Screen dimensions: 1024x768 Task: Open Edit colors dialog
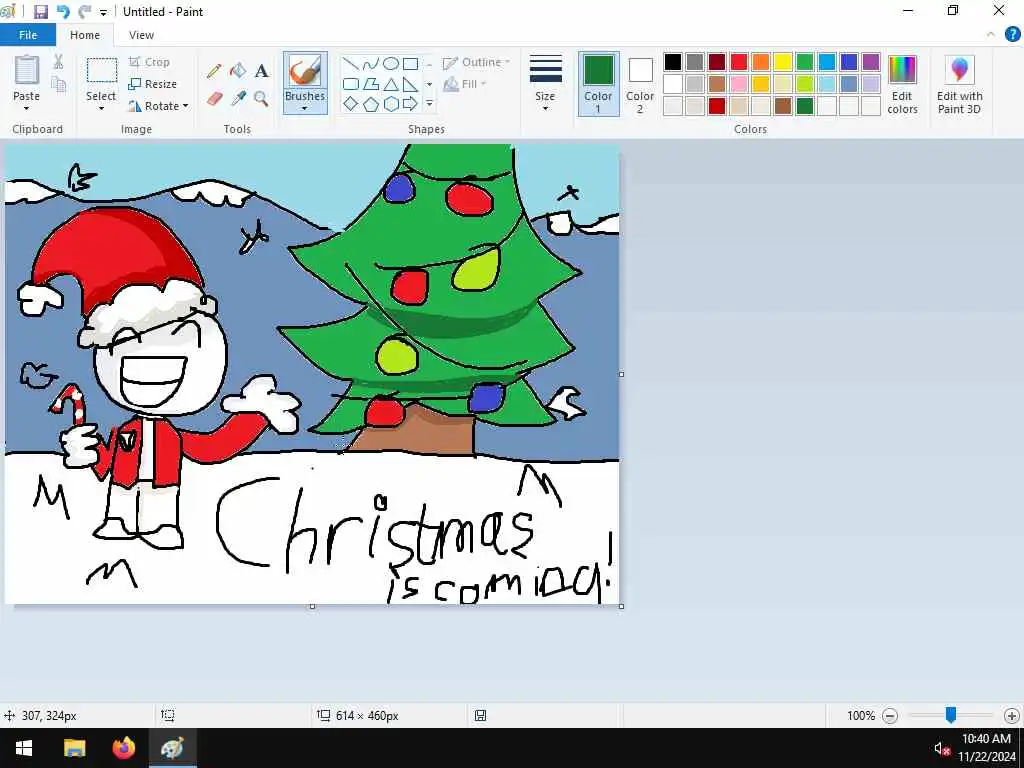click(x=903, y=85)
